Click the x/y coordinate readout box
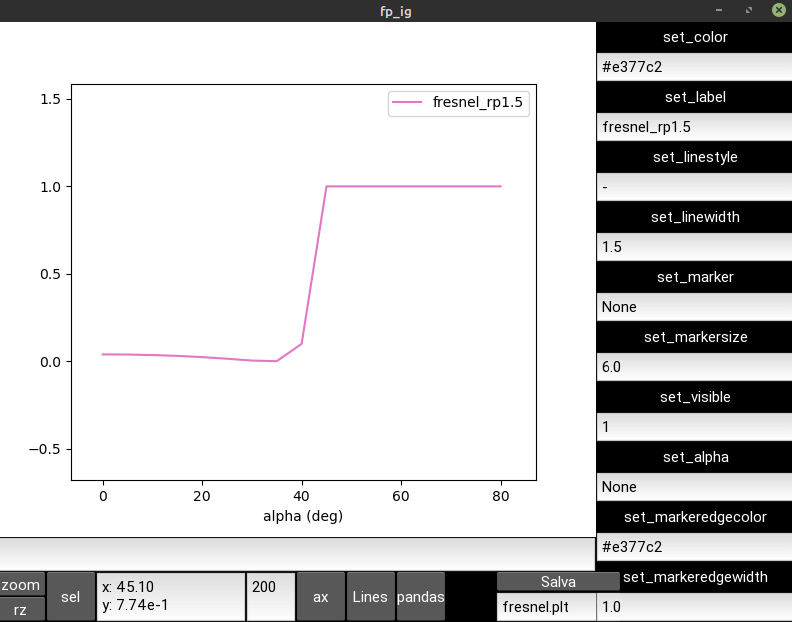Screen dimensions: 792x622 pyautogui.click(x=171, y=597)
